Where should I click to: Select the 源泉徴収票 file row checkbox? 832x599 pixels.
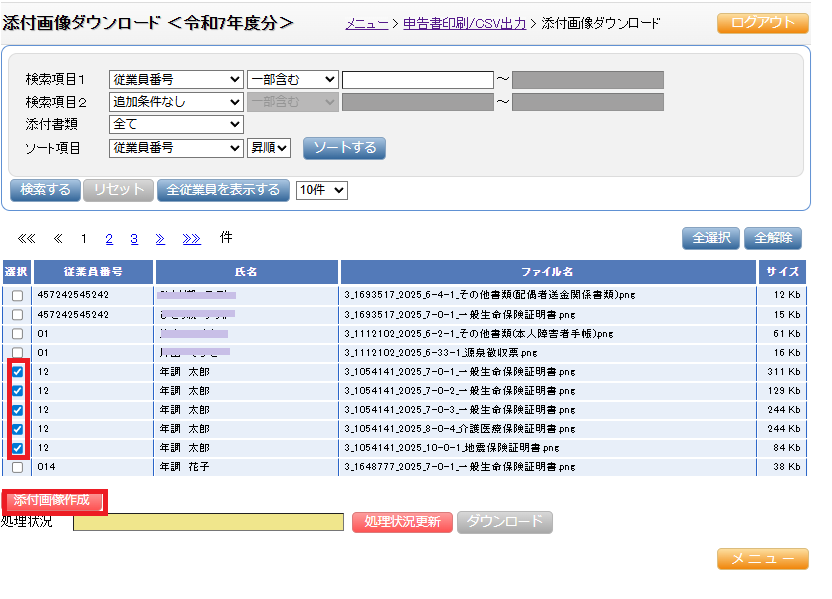(x=17, y=353)
